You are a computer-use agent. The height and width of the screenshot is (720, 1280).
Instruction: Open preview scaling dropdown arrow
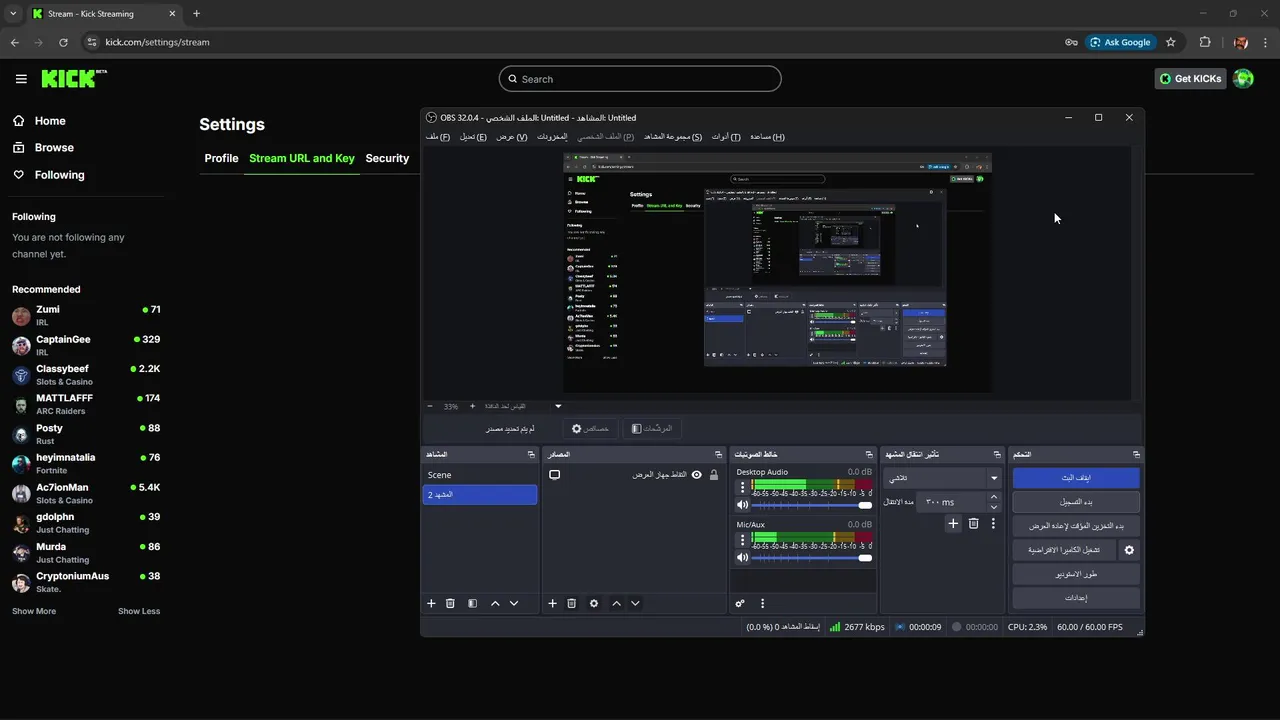[x=558, y=406]
